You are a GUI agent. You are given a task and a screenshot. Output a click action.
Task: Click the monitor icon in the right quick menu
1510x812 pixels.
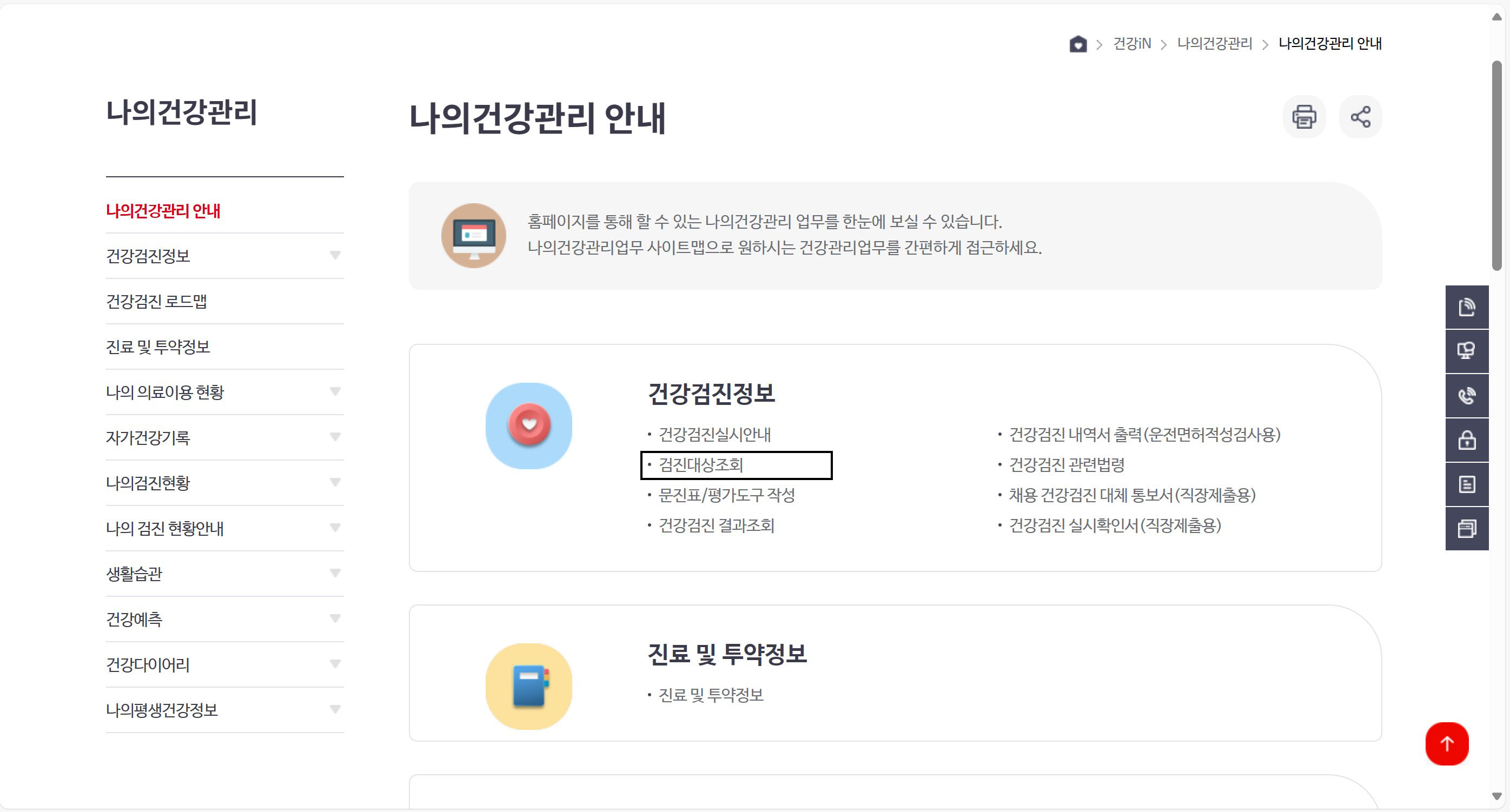1466,351
